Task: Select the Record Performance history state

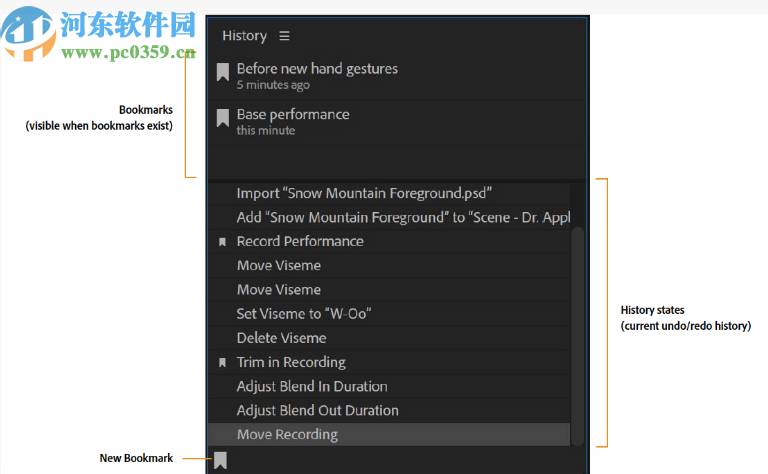Action: tap(300, 241)
